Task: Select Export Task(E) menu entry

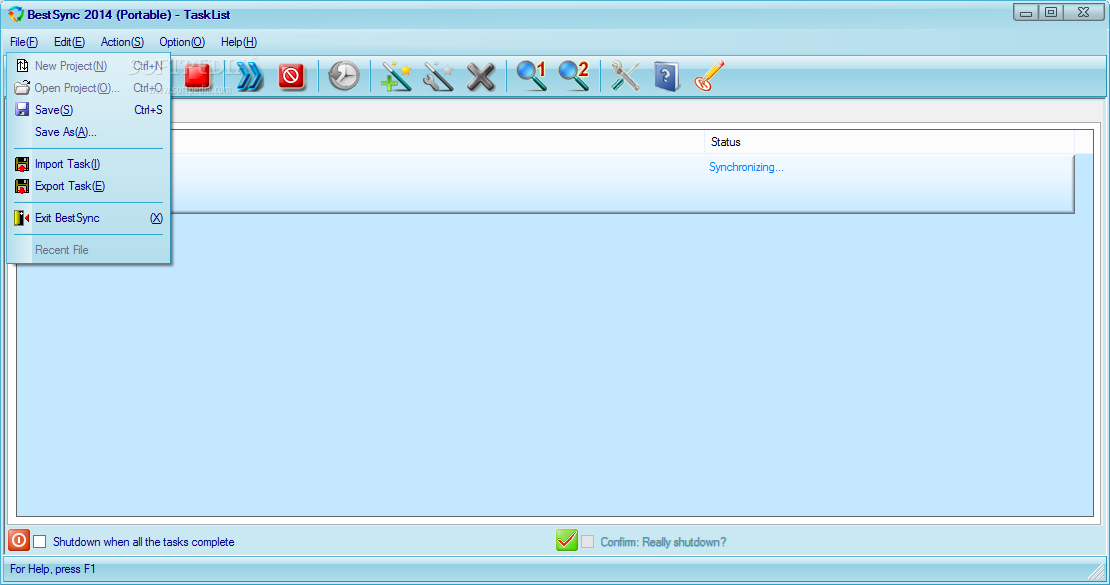Action: pos(88,186)
